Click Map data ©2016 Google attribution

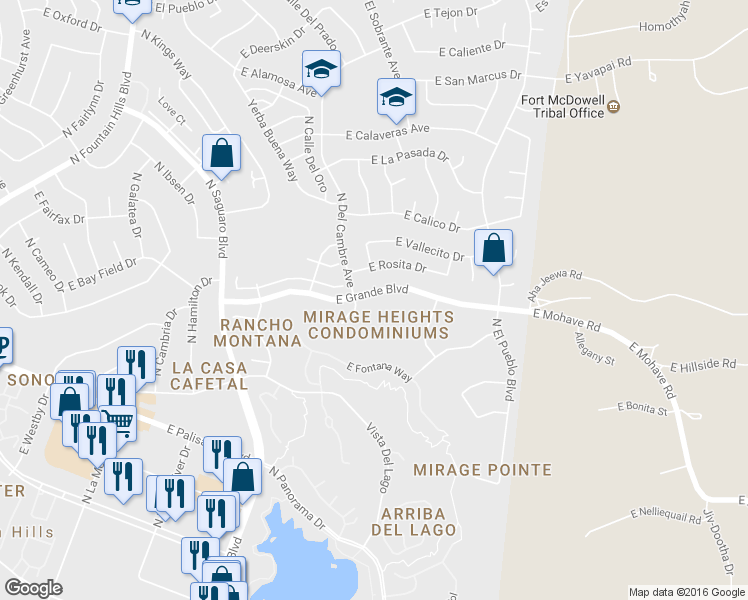coord(687,593)
